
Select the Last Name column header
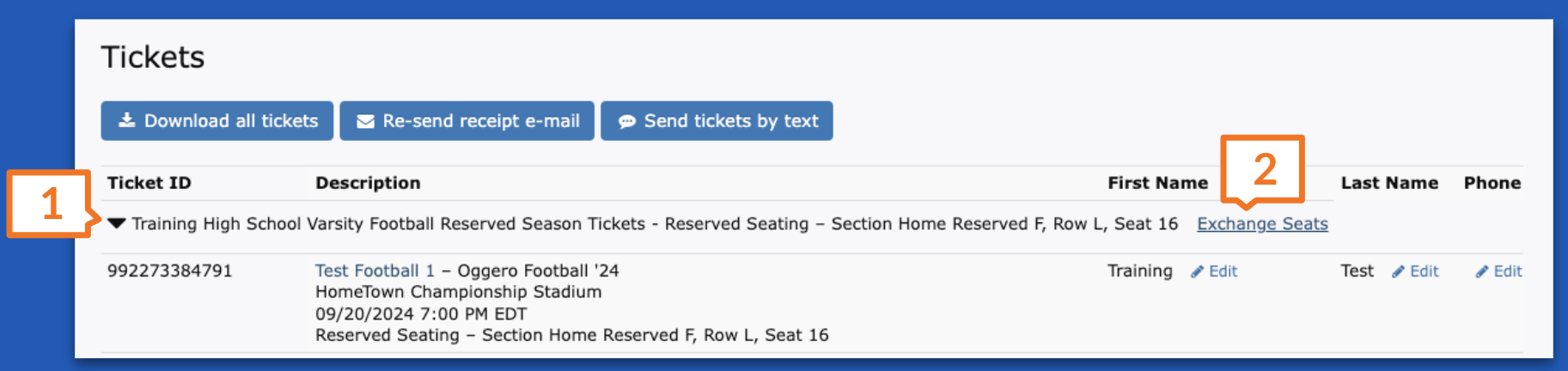point(1389,183)
